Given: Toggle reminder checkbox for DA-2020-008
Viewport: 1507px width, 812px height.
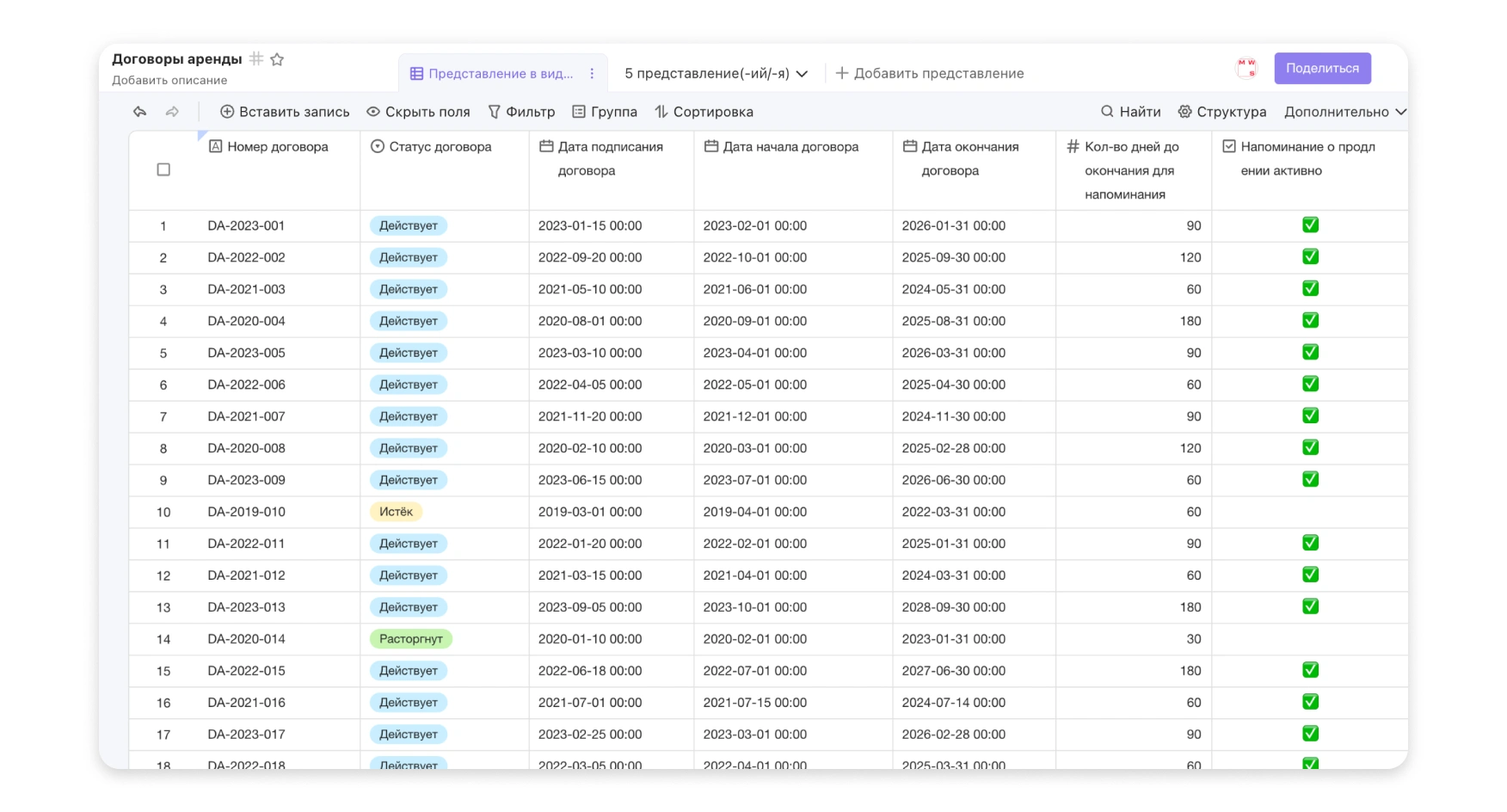Looking at the screenshot, I should pos(1310,448).
